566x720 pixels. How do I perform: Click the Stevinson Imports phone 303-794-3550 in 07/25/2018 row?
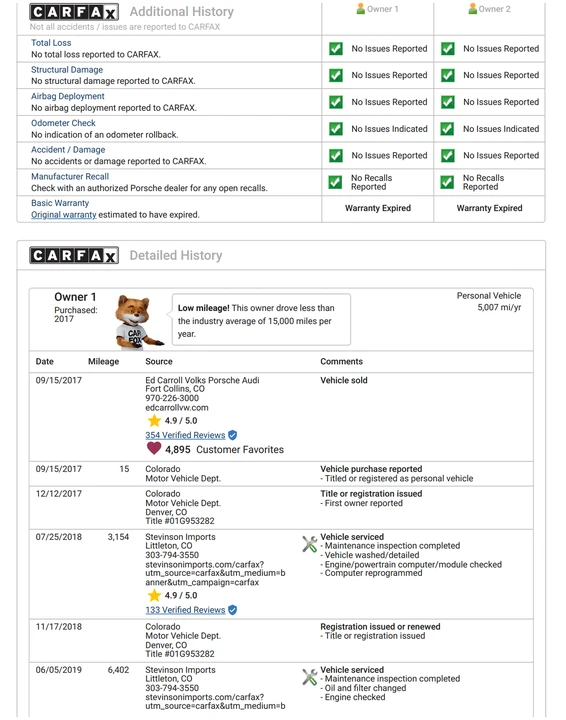coord(172,555)
